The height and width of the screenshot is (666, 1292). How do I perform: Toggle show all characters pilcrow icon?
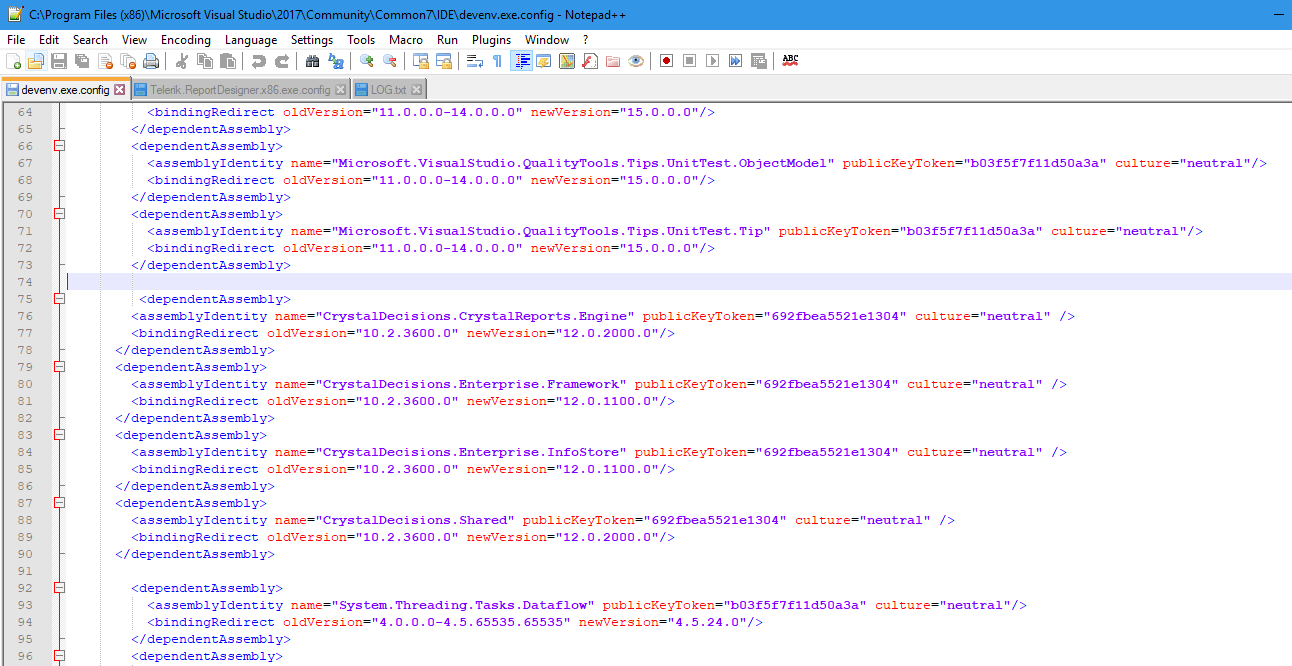pos(498,61)
